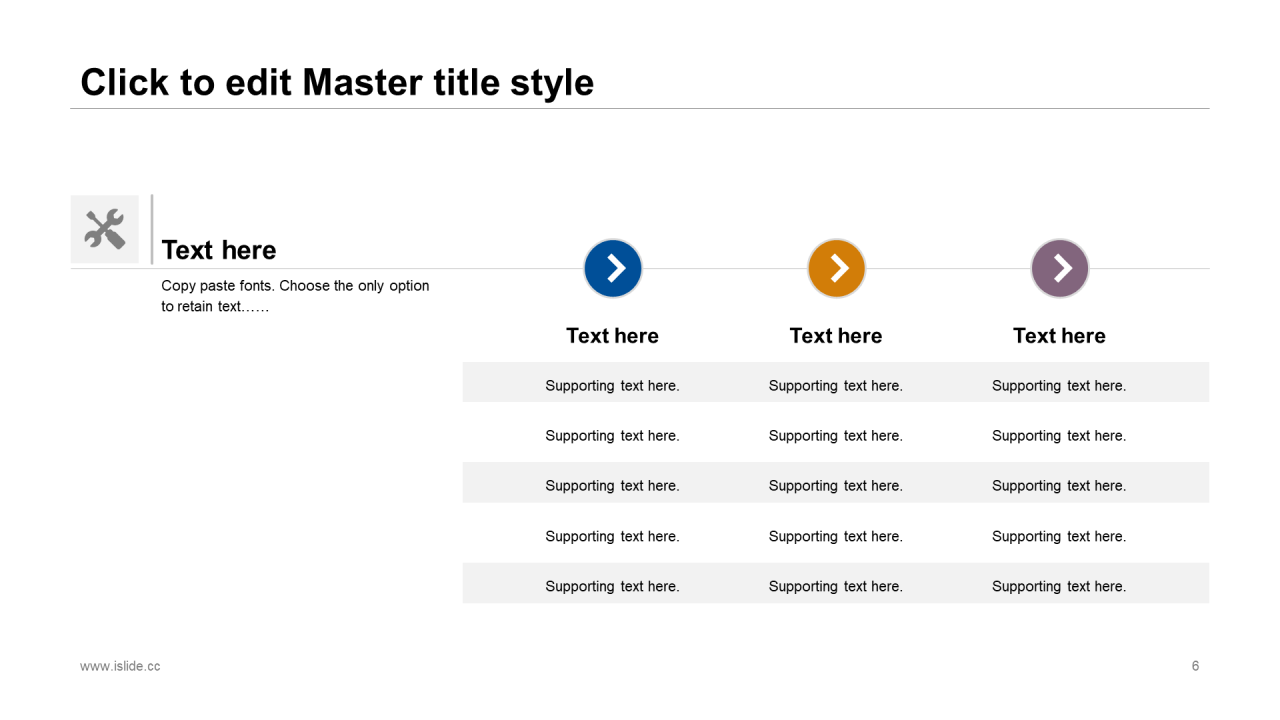Click the slide number 6 in the footer
The width and height of the screenshot is (1280, 720).
pyautogui.click(x=1195, y=666)
